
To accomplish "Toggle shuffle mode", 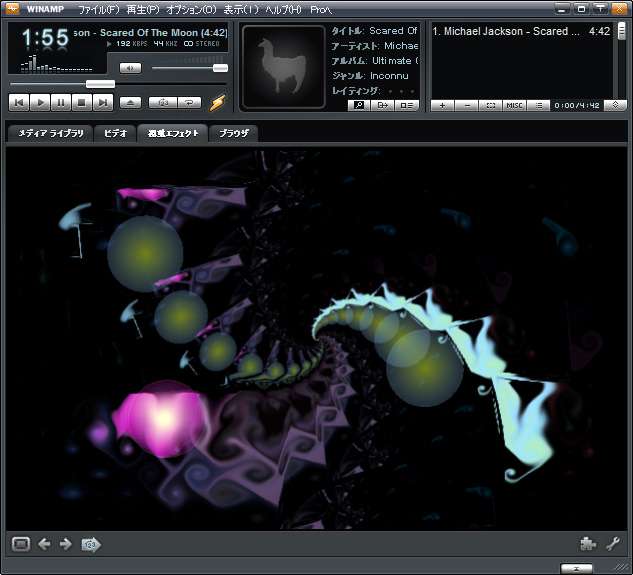I will point(163,103).
